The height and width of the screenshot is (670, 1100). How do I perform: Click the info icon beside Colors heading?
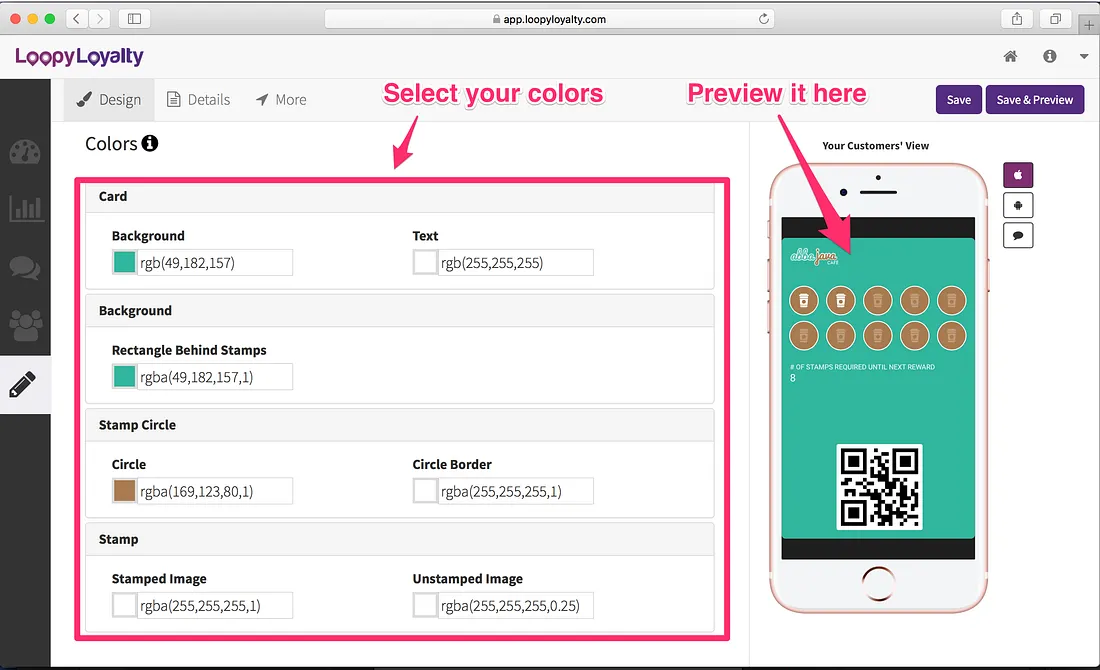tap(150, 143)
